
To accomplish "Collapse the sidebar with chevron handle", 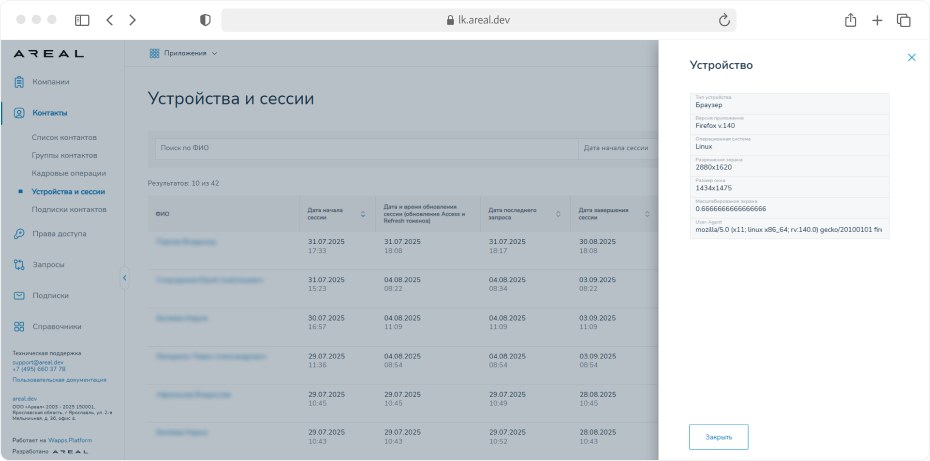I will [x=125, y=277].
